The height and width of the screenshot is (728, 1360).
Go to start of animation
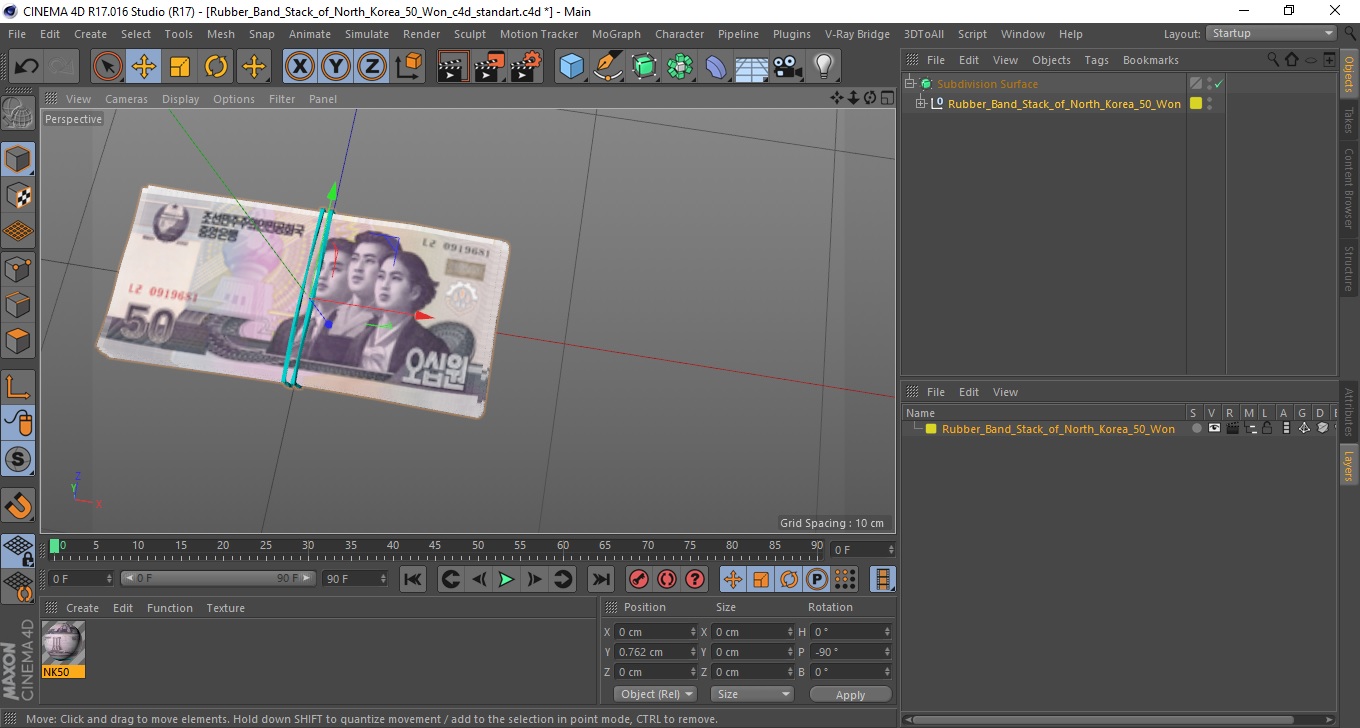pos(413,579)
